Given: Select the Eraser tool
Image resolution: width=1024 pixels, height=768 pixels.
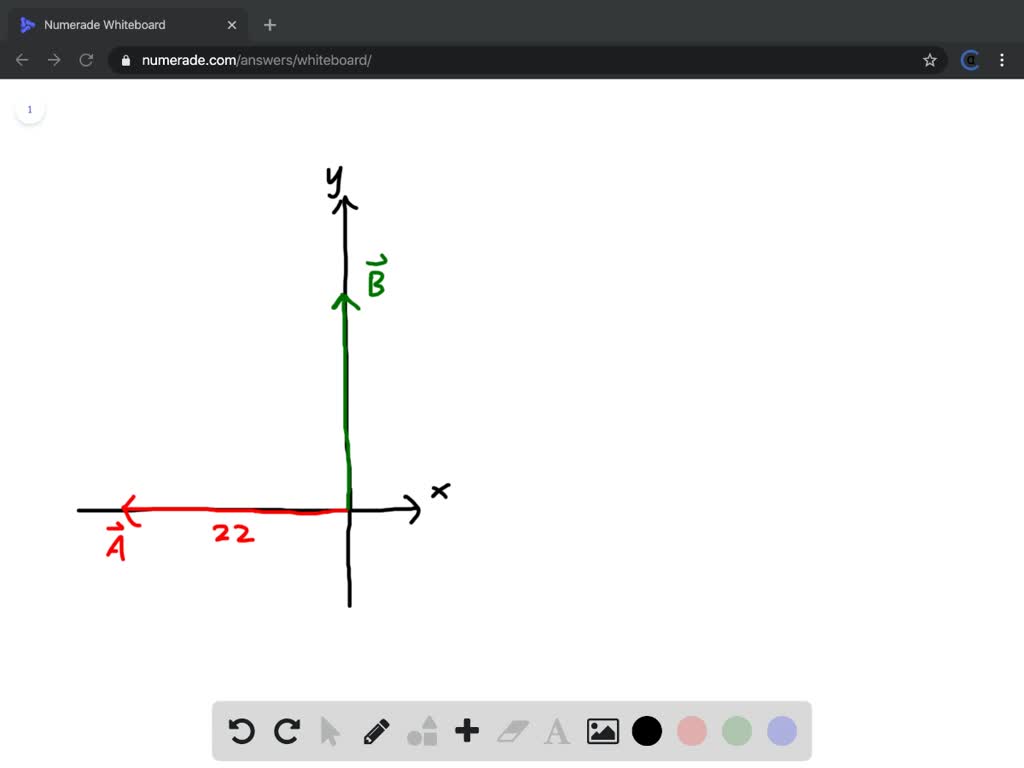Looking at the screenshot, I should tap(511, 731).
